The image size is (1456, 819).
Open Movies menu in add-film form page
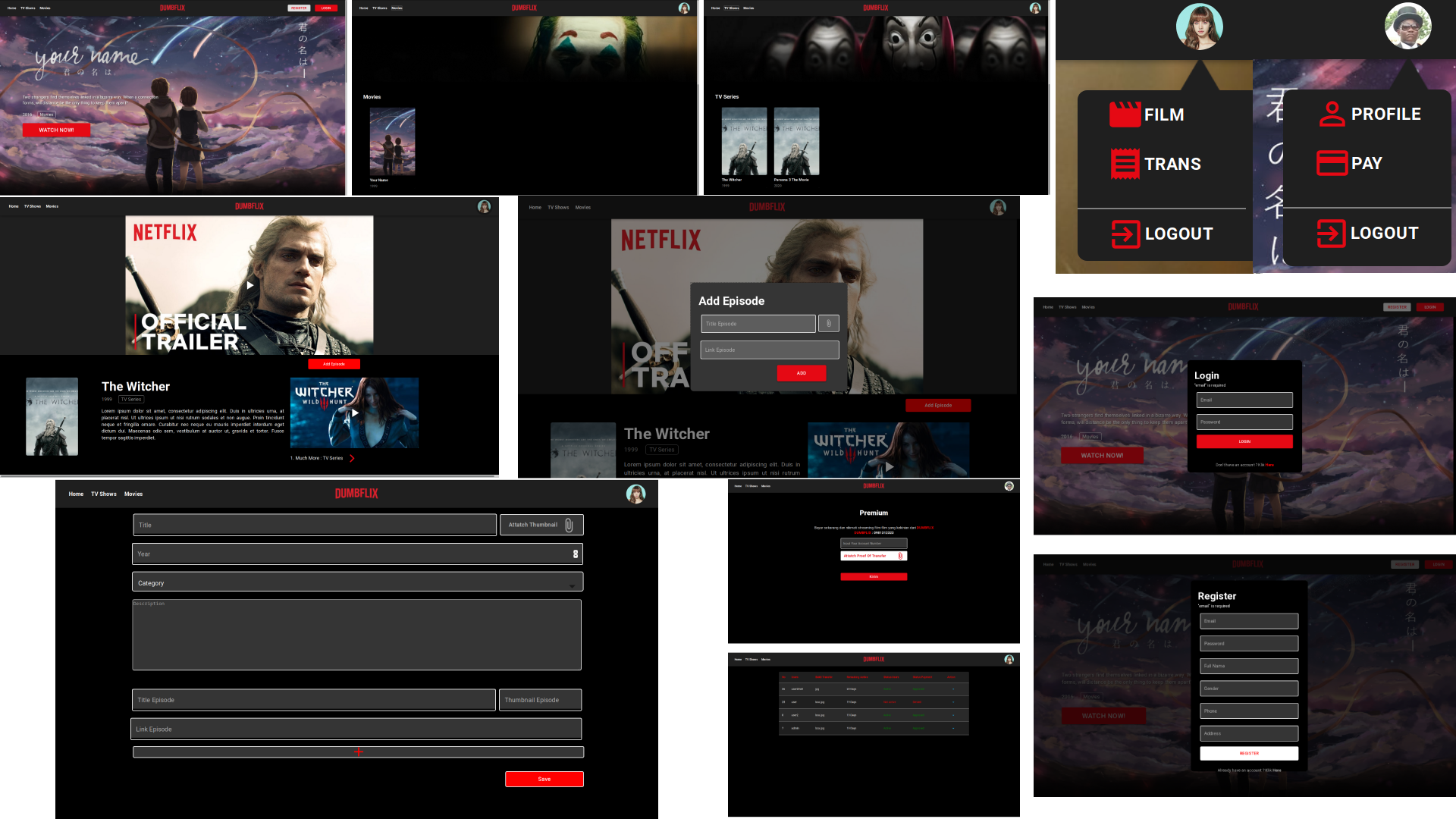tap(133, 494)
